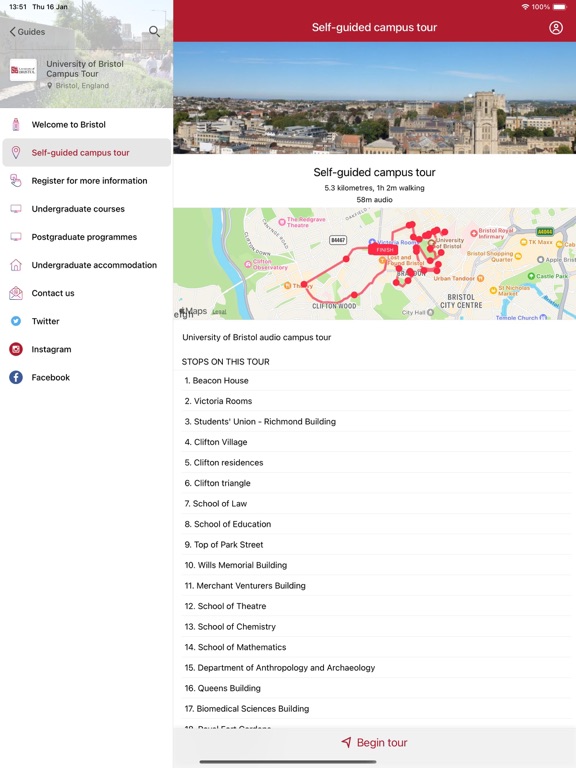The height and width of the screenshot is (768, 576).
Task: Select stop 13. School of Chemistry
Action: click(x=375, y=627)
